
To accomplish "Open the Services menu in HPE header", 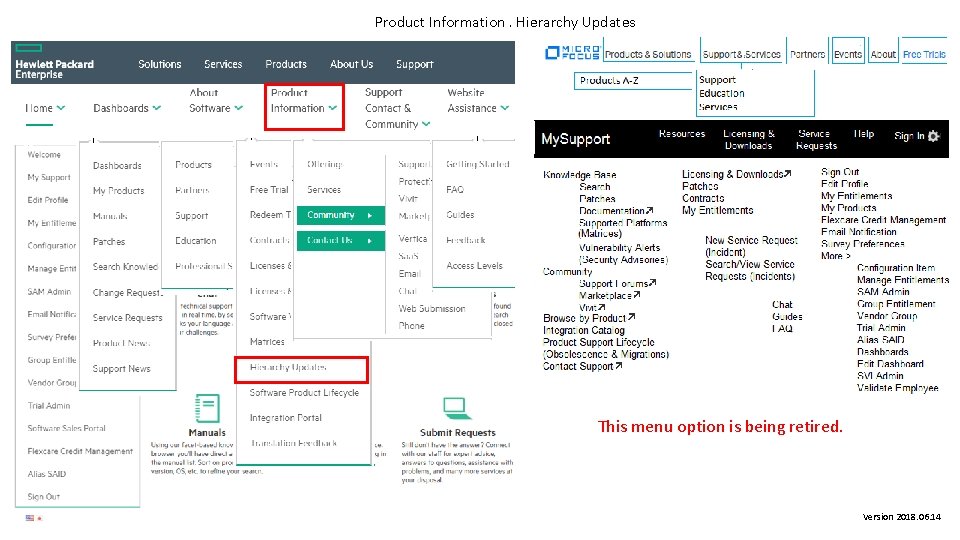I will [x=223, y=64].
